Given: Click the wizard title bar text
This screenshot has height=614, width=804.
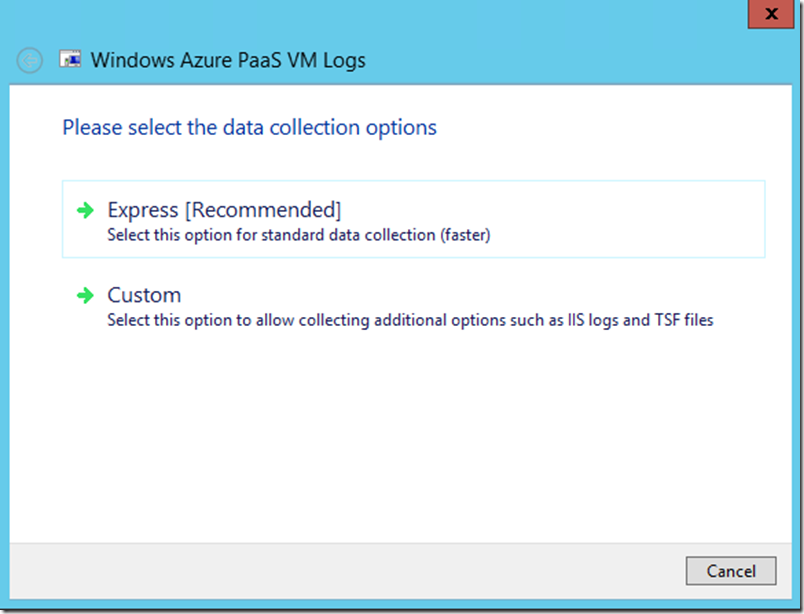Looking at the screenshot, I should coord(228,60).
